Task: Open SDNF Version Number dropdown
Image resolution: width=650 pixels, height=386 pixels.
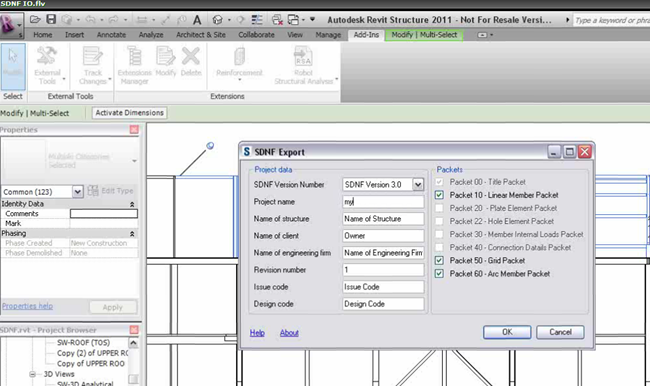Action: tap(418, 185)
